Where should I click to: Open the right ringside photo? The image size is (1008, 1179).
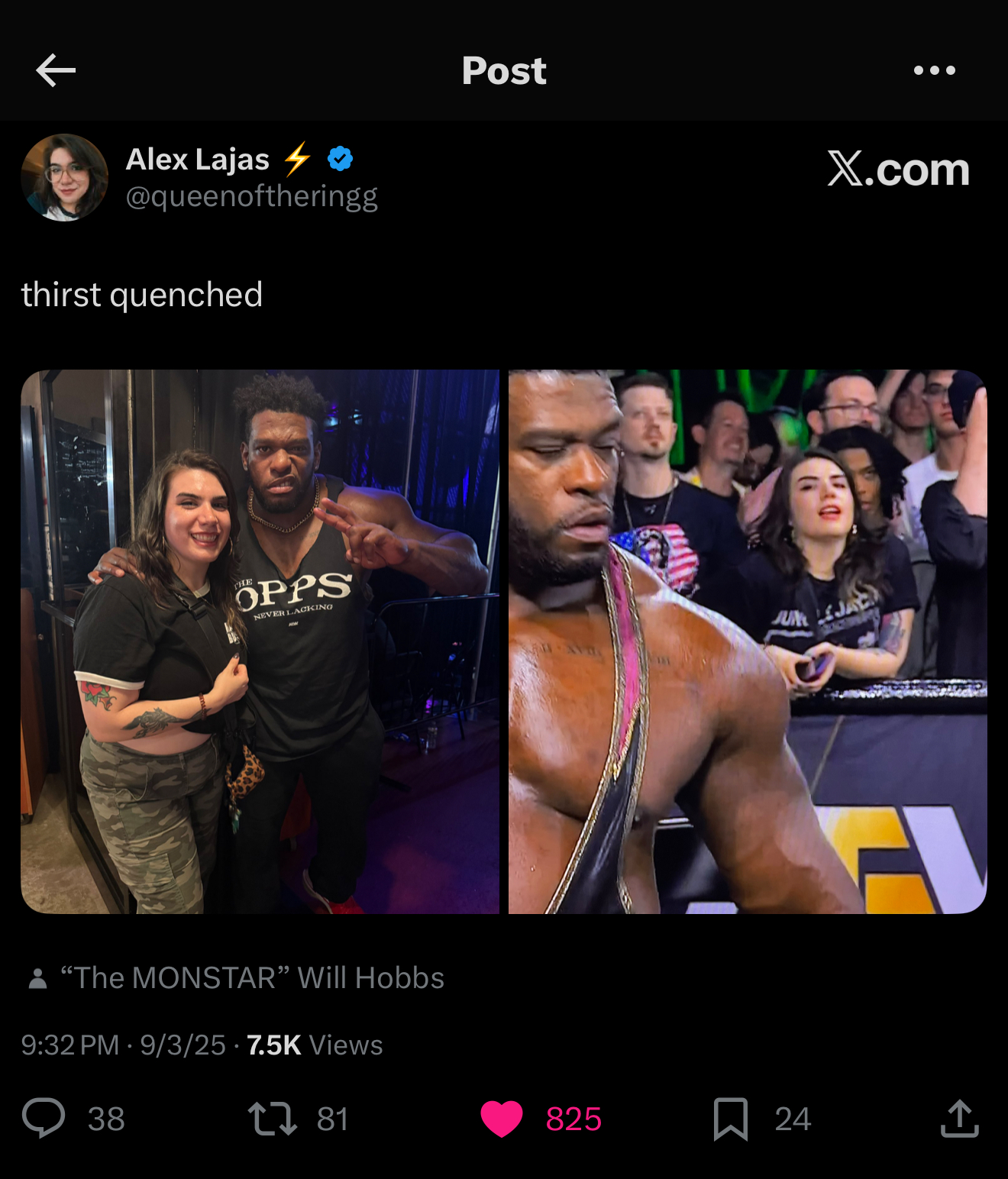click(x=748, y=641)
